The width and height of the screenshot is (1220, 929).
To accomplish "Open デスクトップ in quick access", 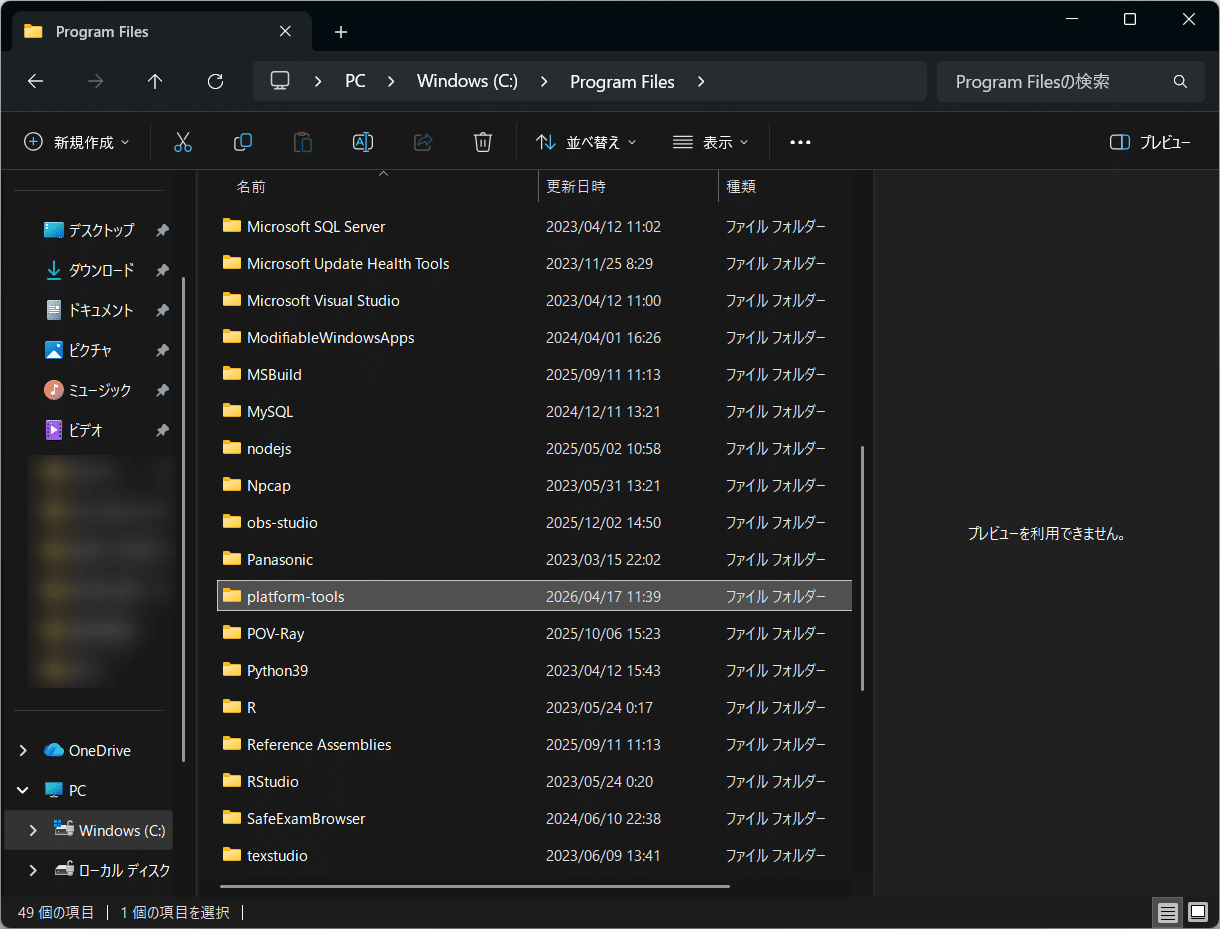I will (101, 230).
